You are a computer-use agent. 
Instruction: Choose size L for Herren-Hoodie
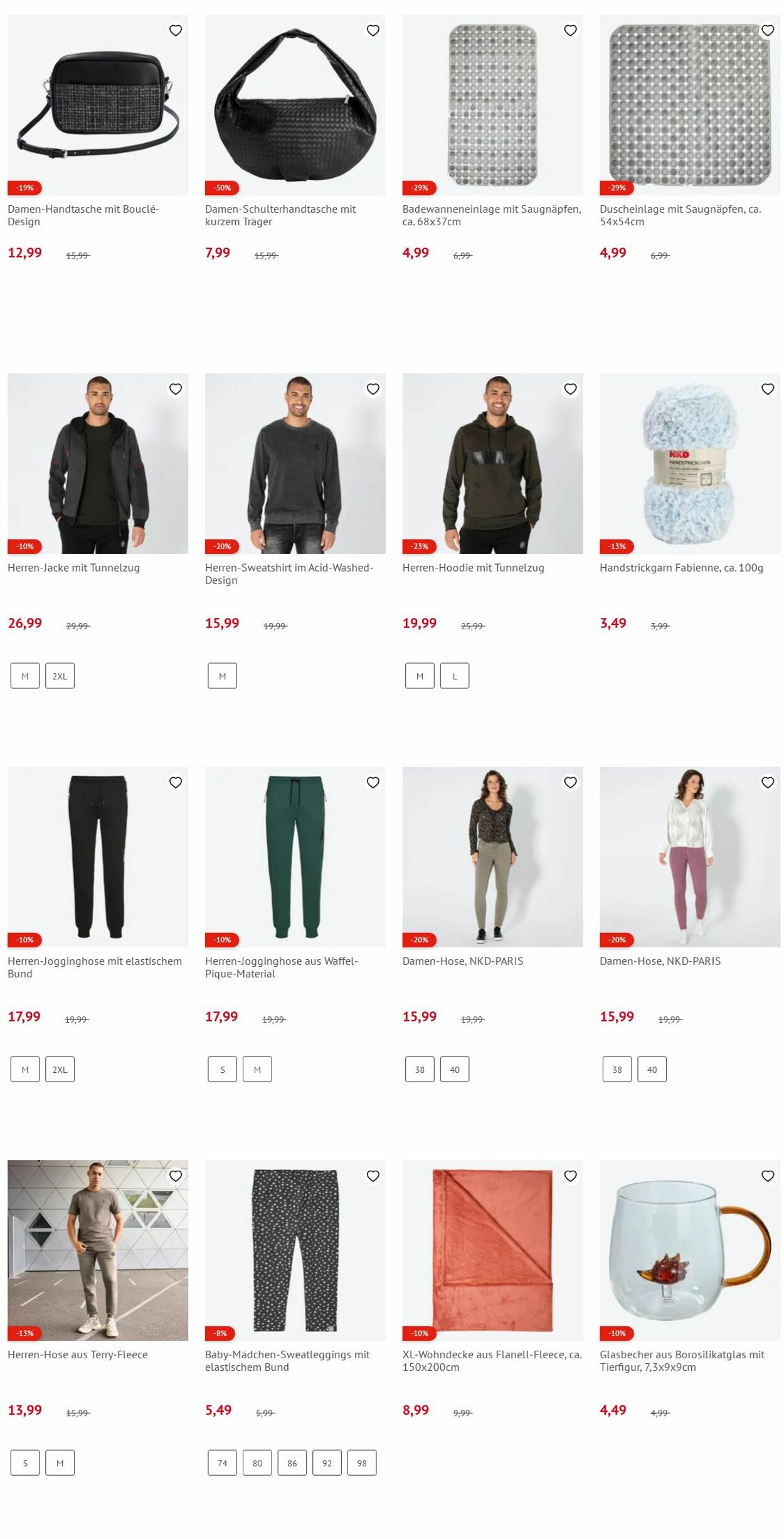[x=455, y=676]
